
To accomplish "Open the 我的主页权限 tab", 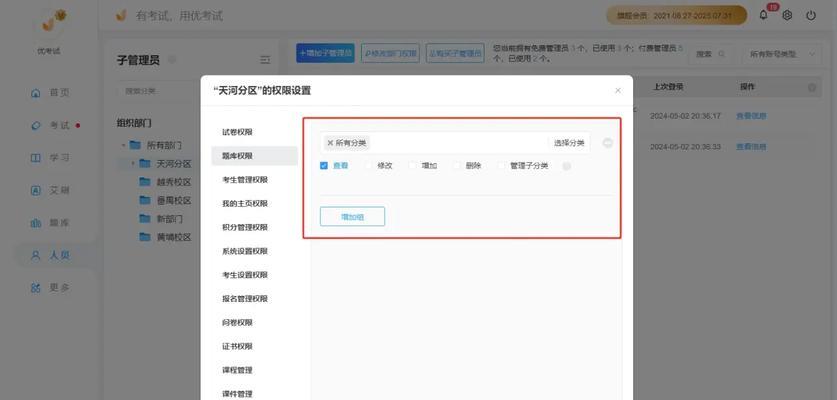I will tap(254, 203).
